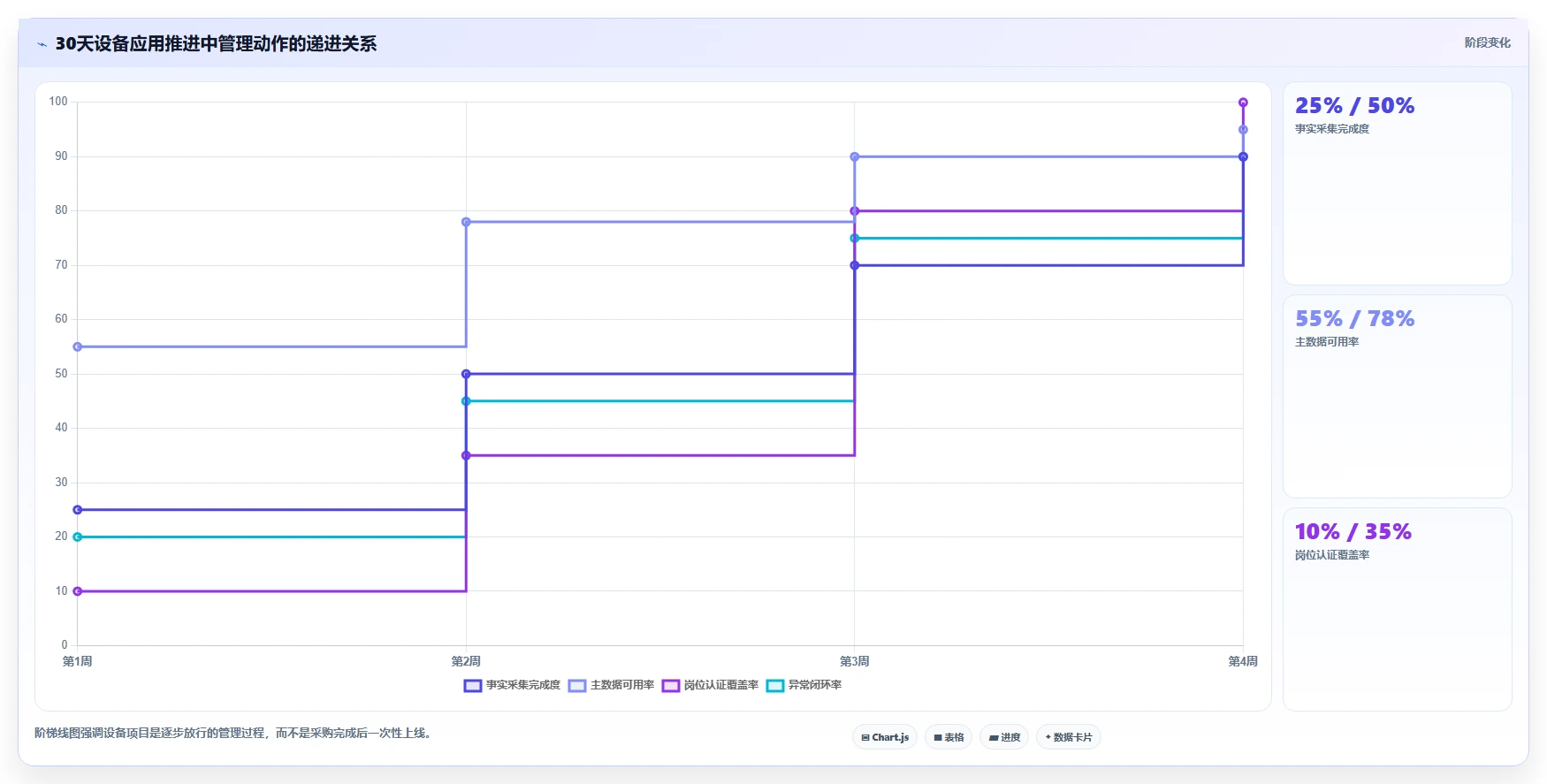
Task: Click the 异常闭环率 point at 45 in 第2周
Action: pos(466,401)
